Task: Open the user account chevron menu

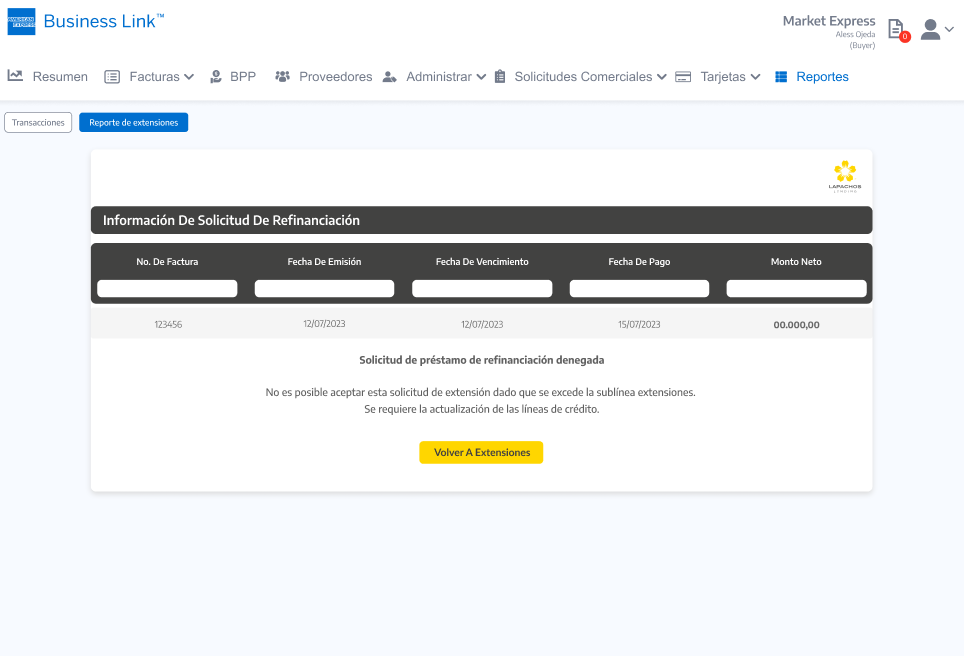Action: tap(949, 30)
